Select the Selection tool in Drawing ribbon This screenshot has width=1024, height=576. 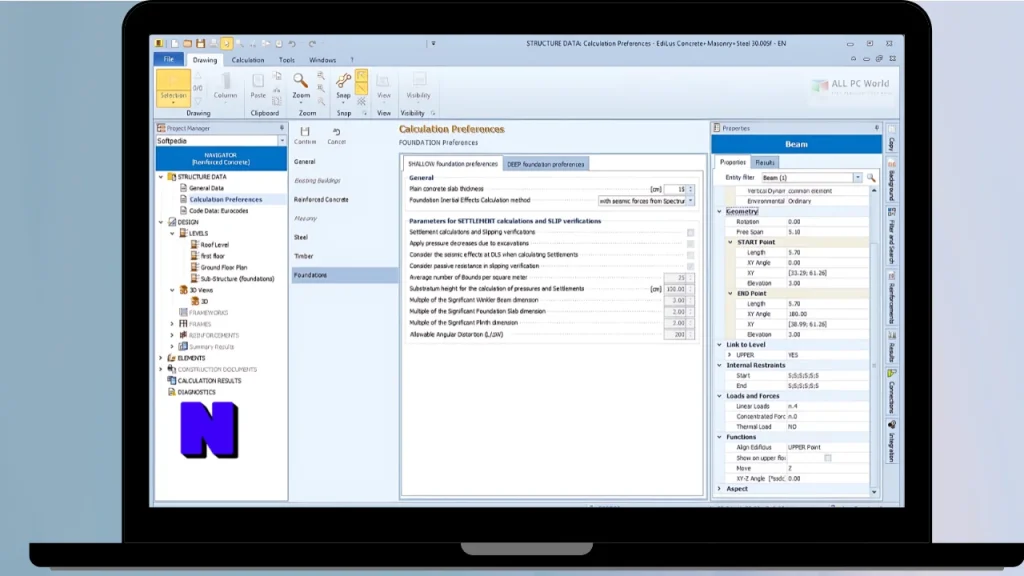[173, 88]
